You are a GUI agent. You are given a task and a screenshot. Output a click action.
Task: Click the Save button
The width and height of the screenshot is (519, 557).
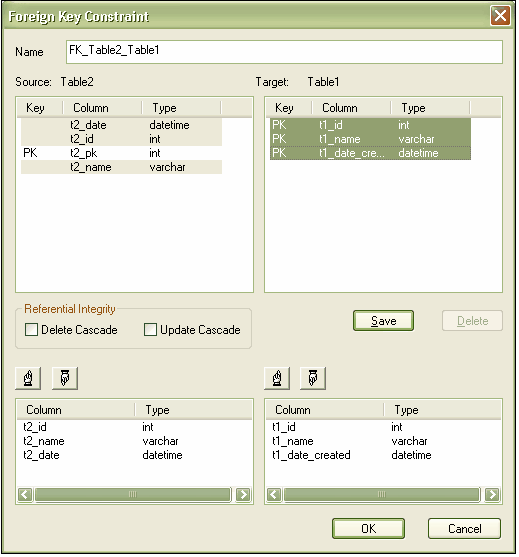coord(384,321)
